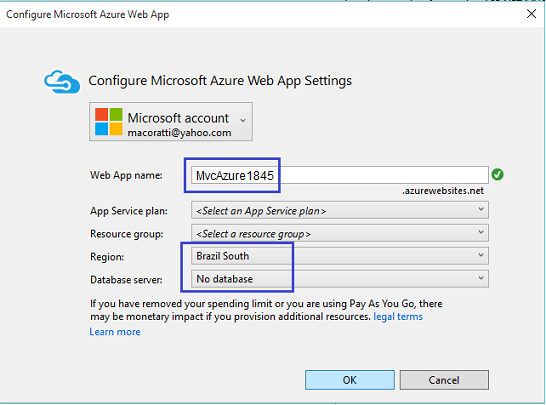This screenshot has height=405, width=546.
Task: Click inside the Web App name field
Action: tap(340, 175)
